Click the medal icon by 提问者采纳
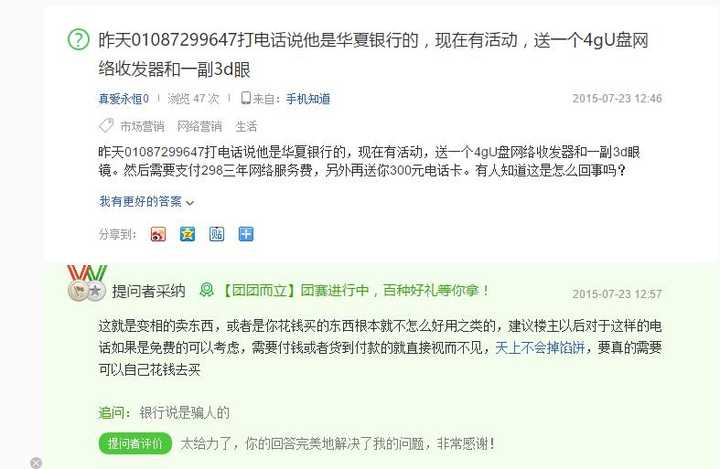This screenshot has height=469, width=720. 87,283
